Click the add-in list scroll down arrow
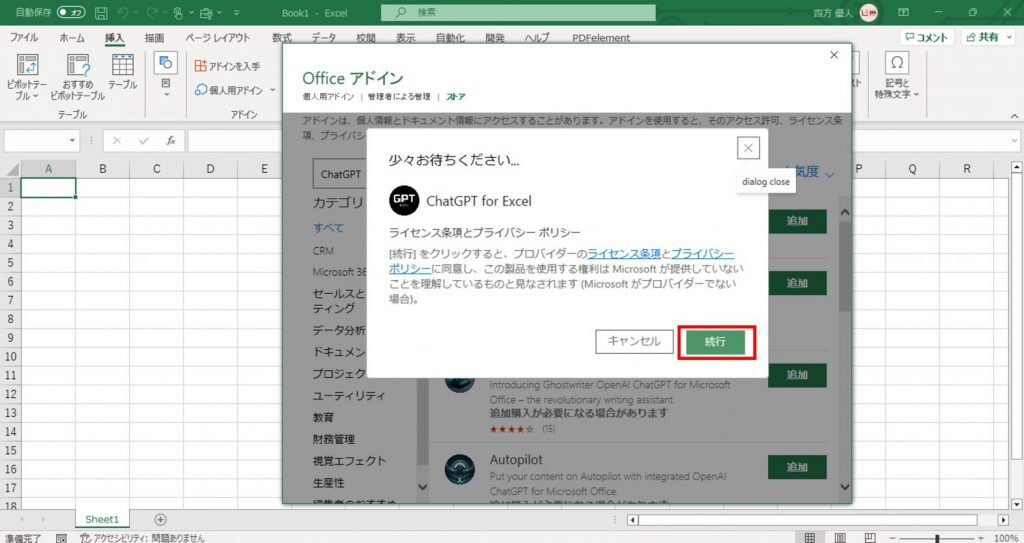1024x543 pixels. pyautogui.click(x=844, y=487)
